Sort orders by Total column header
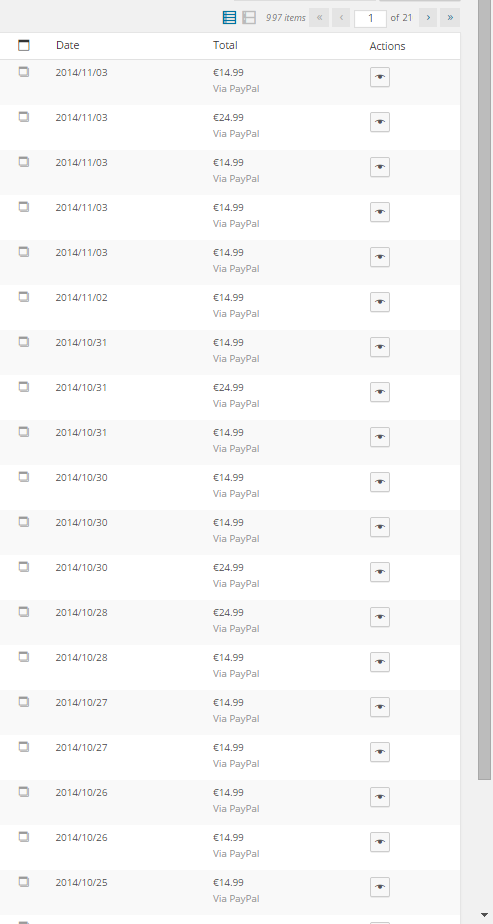This screenshot has height=924, width=493. [x=225, y=45]
